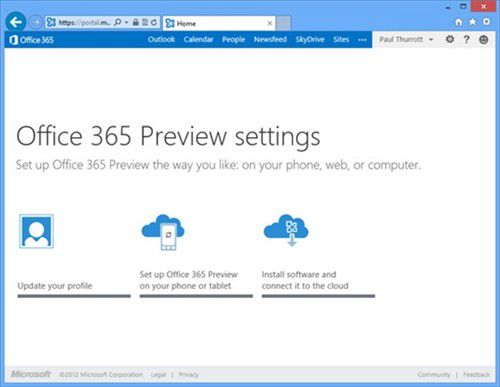
Task: Click the browser home icon
Action: point(459,22)
